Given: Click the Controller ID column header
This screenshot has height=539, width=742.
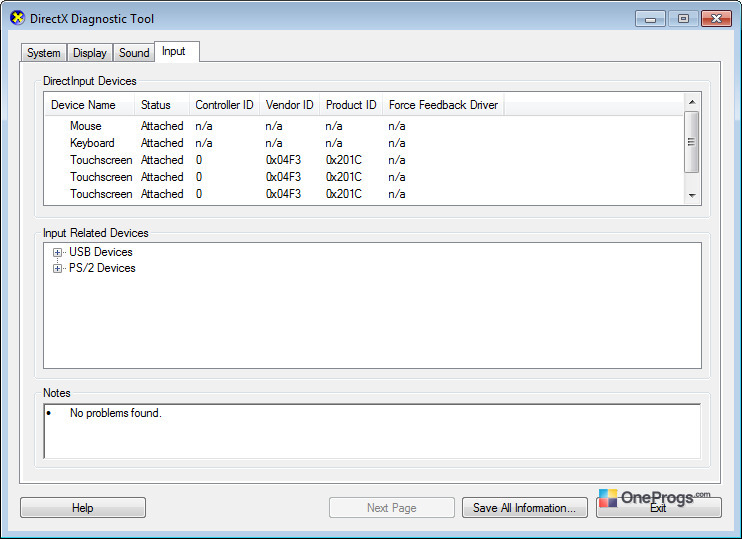Looking at the screenshot, I should 224,105.
